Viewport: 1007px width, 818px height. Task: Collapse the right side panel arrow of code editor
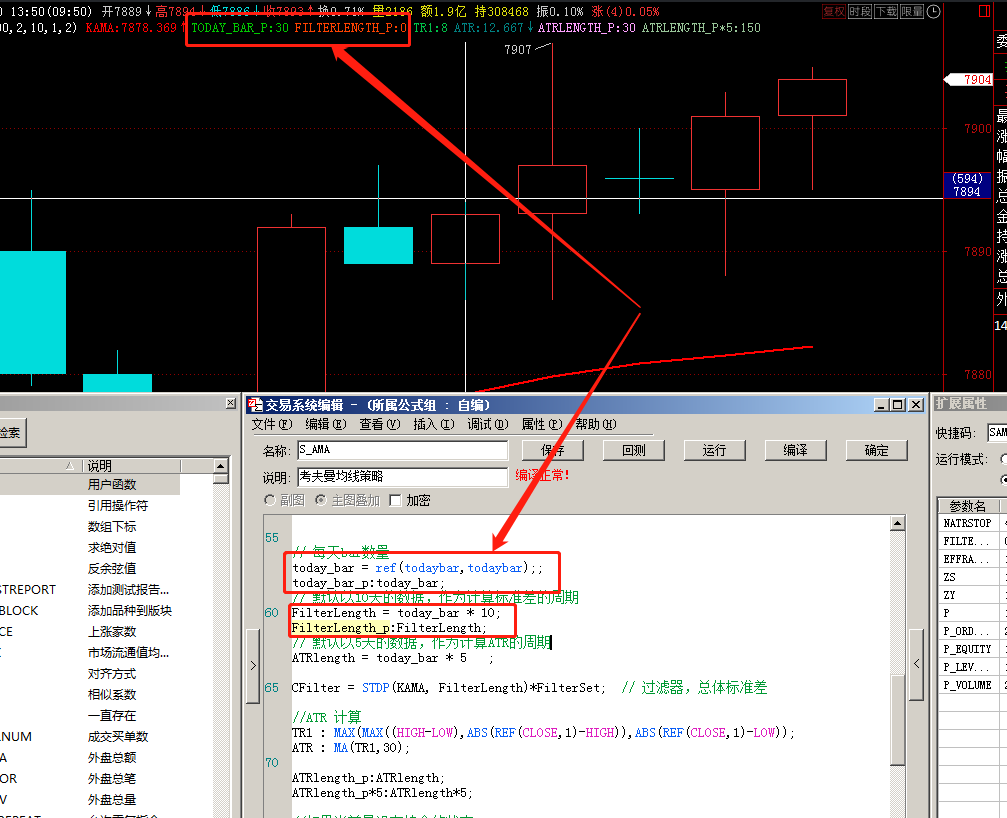click(916, 664)
